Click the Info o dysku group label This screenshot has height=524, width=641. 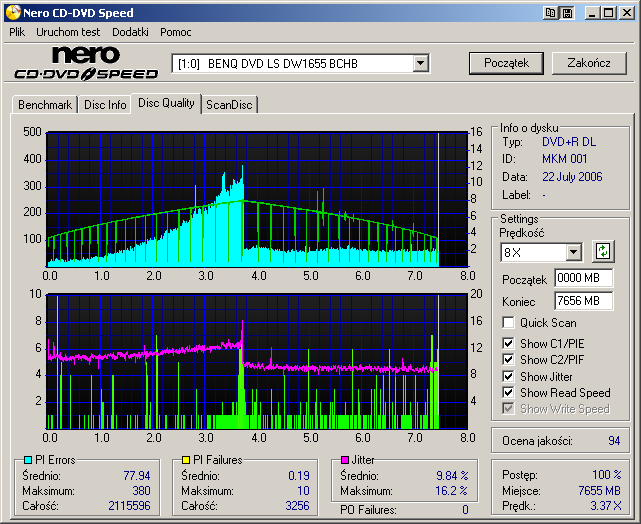(529, 128)
